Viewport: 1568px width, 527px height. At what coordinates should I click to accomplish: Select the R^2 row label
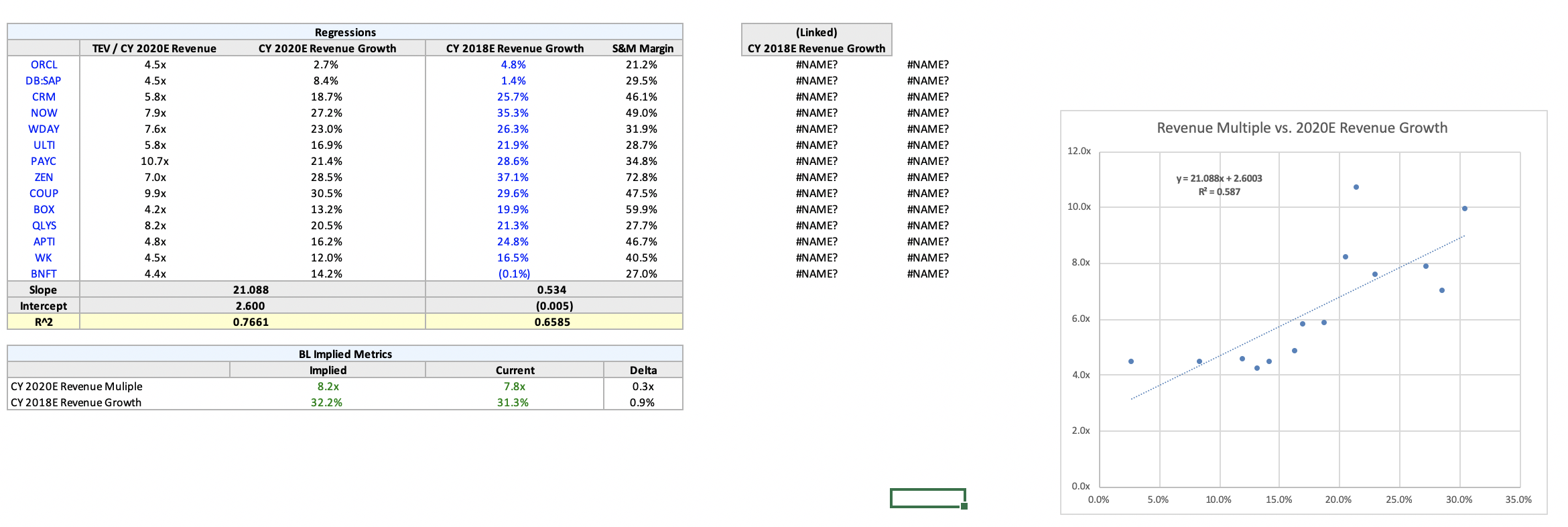tap(44, 322)
